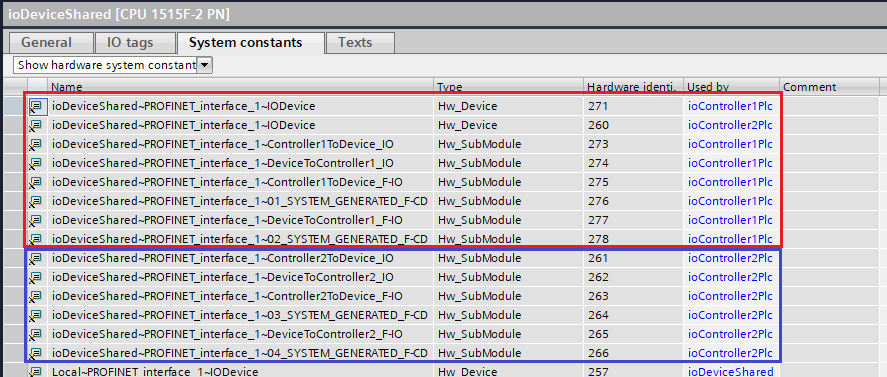Open the ioDeviceShared link in row 257
Image resolution: width=887 pixels, height=377 pixels.
pos(730,372)
